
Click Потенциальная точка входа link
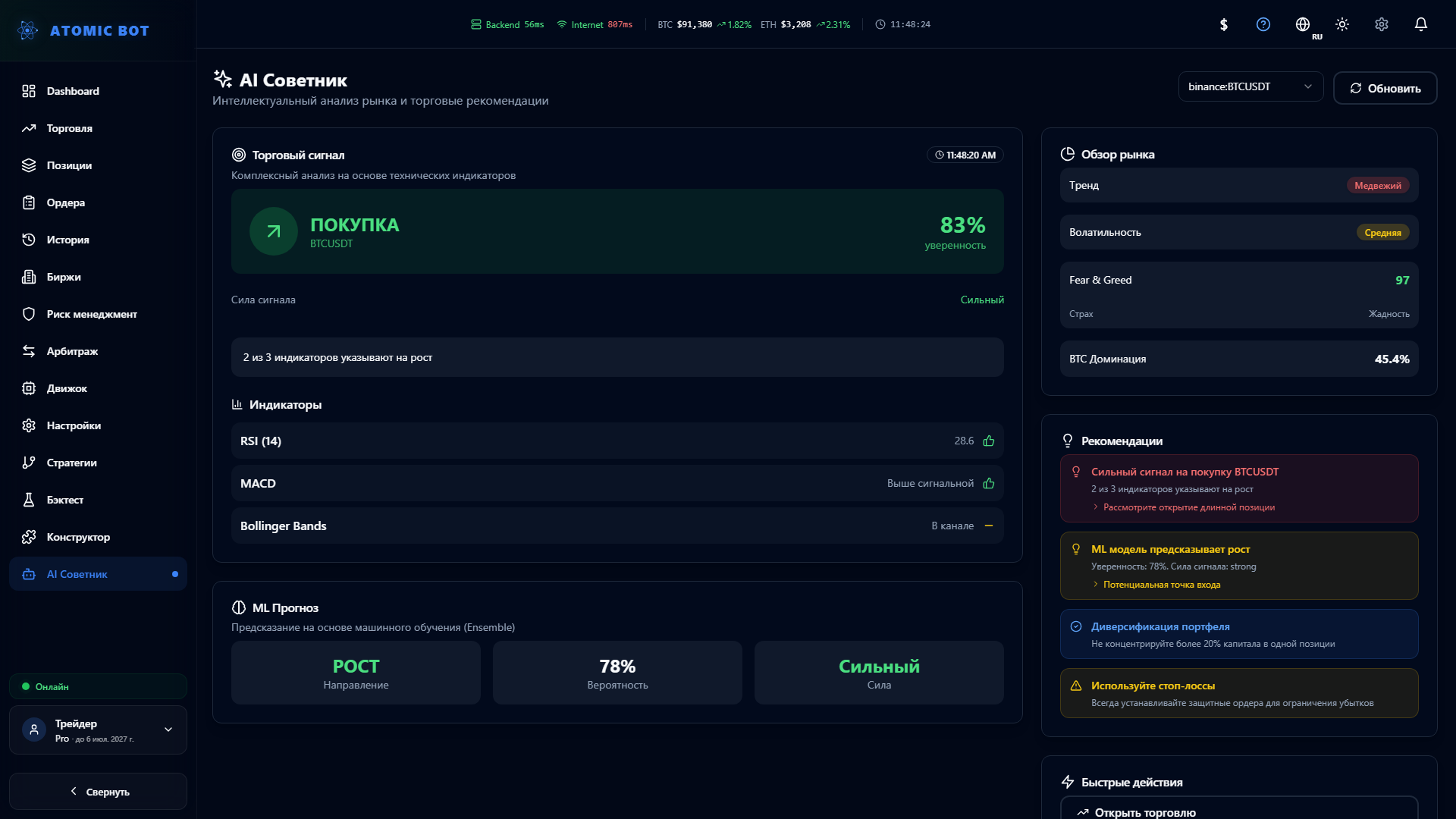pyautogui.click(x=1161, y=585)
